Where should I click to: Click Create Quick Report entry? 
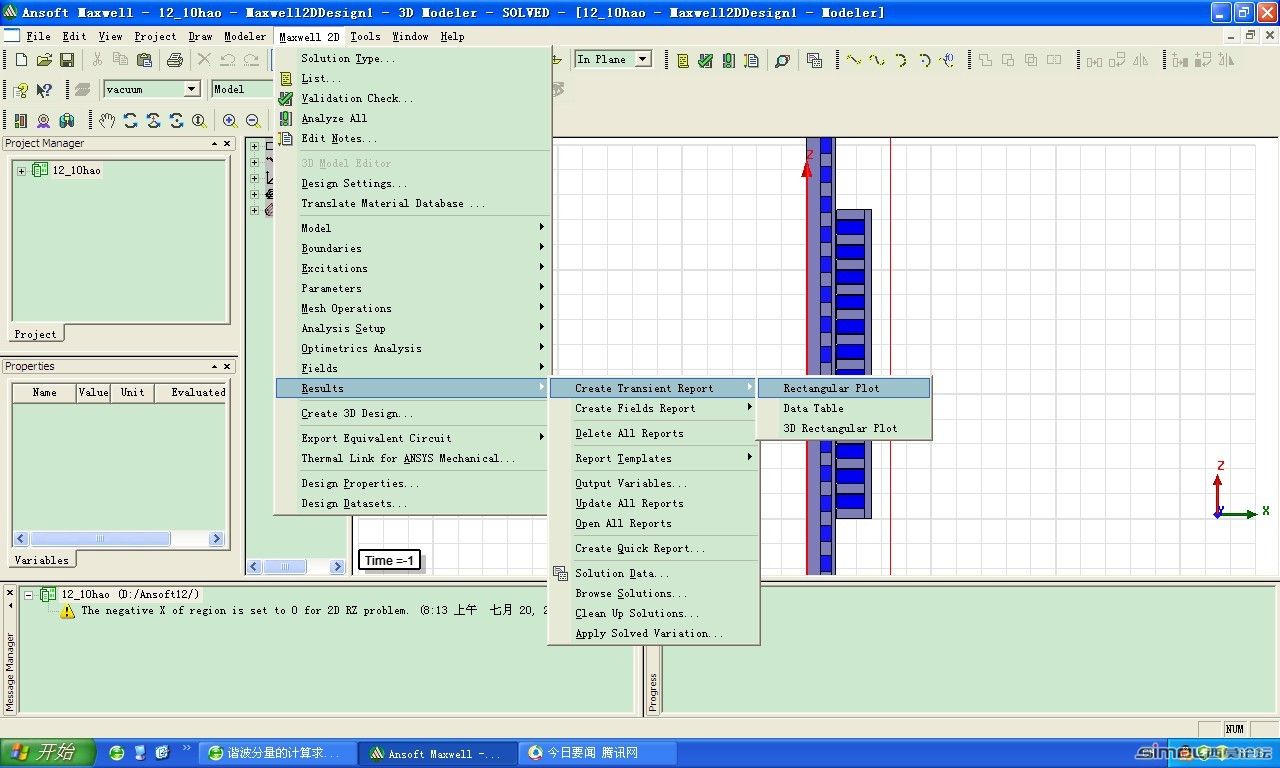point(654,548)
